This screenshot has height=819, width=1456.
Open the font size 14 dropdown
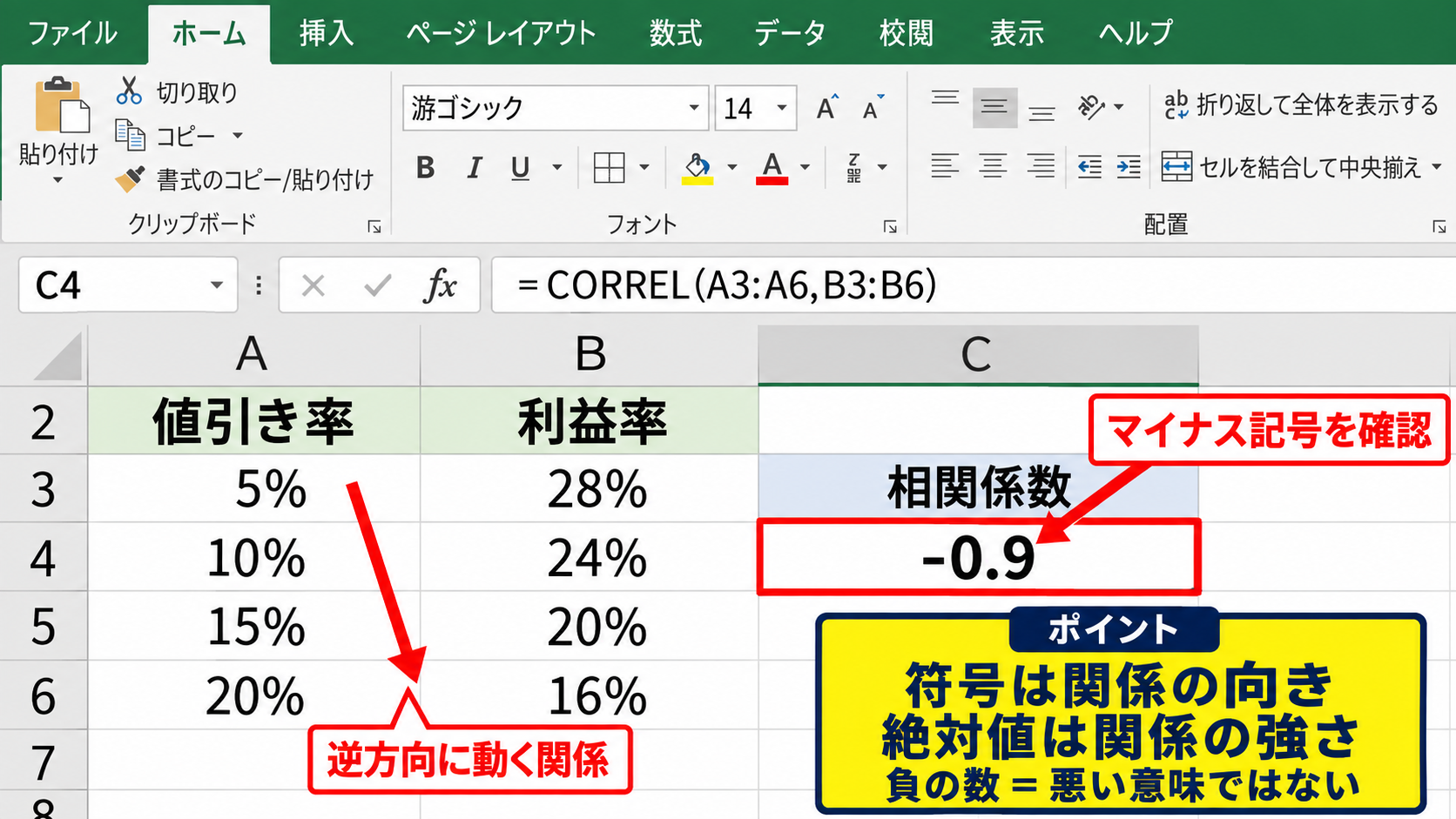coord(782,108)
